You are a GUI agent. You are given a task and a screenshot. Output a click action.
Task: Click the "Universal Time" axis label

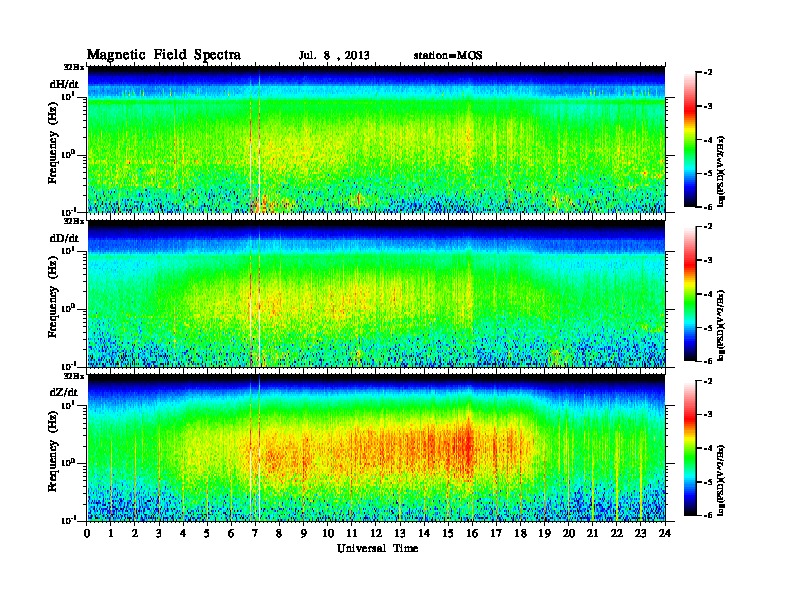coord(377,548)
